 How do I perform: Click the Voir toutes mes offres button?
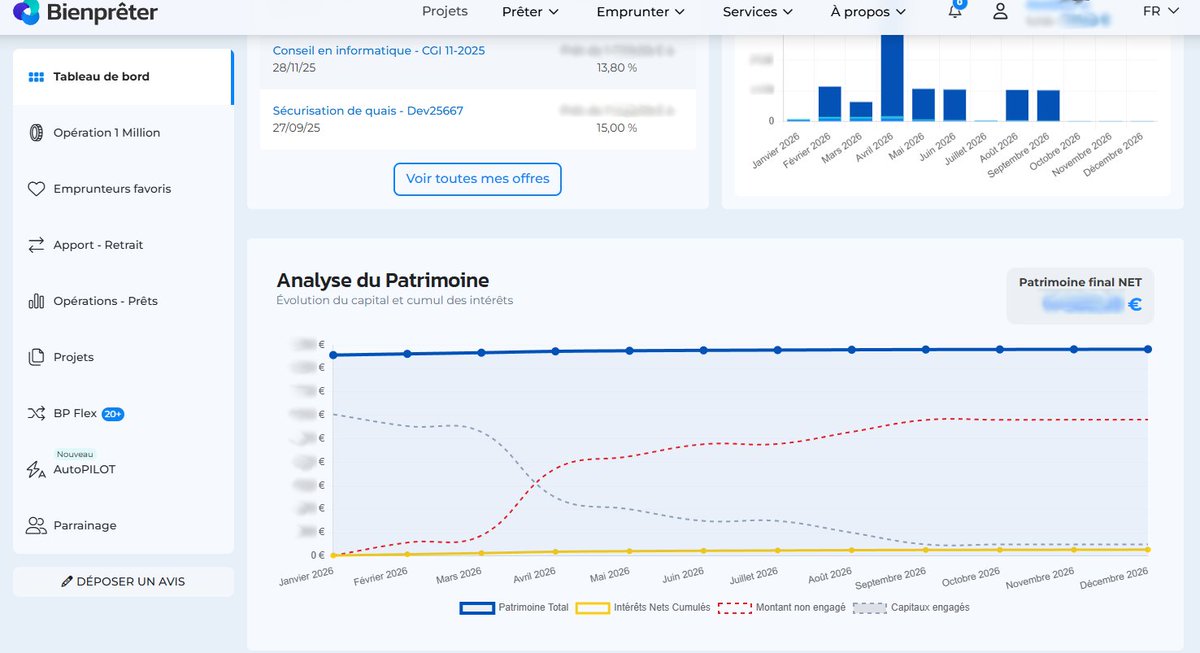point(478,179)
